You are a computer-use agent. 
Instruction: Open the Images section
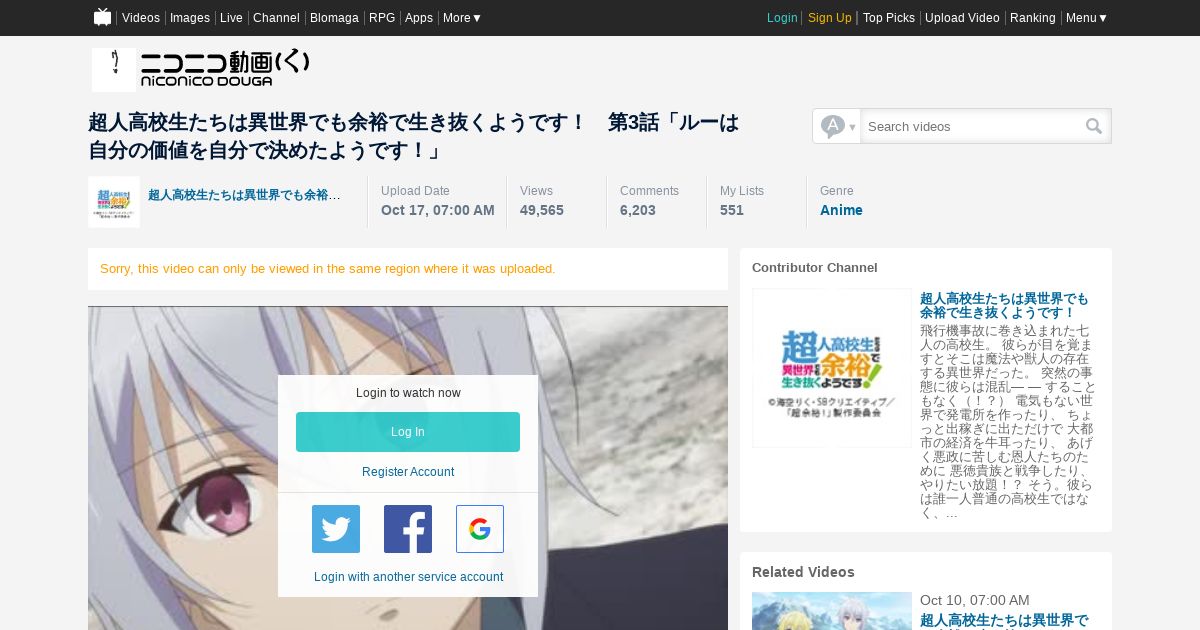pyautogui.click(x=190, y=18)
